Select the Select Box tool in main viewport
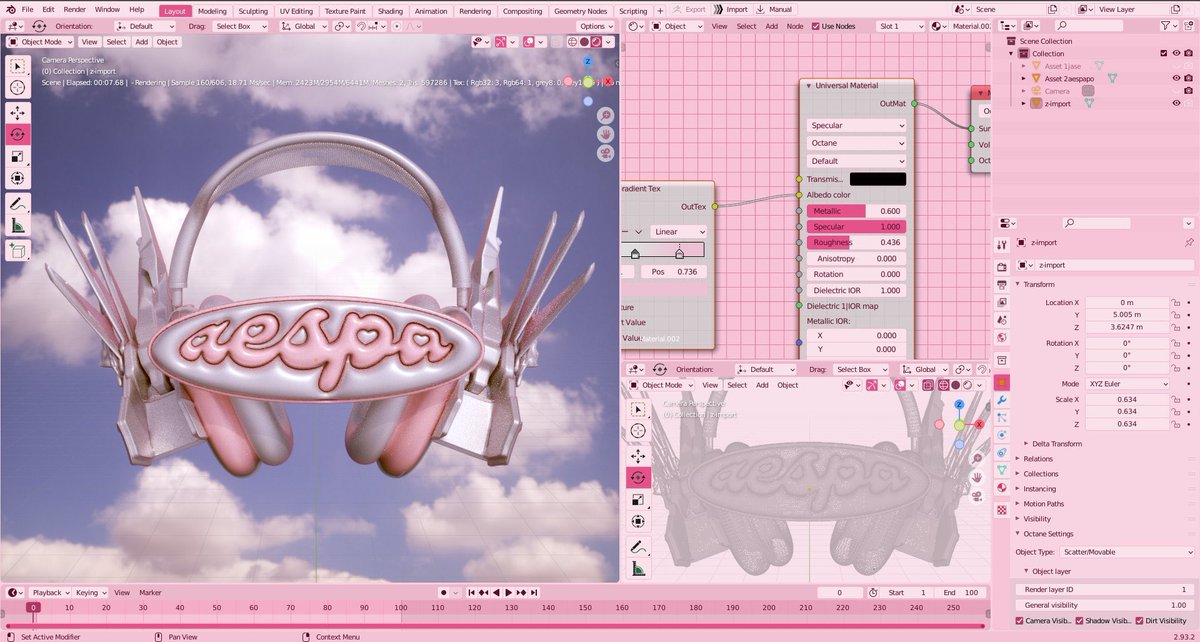 click(18, 66)
